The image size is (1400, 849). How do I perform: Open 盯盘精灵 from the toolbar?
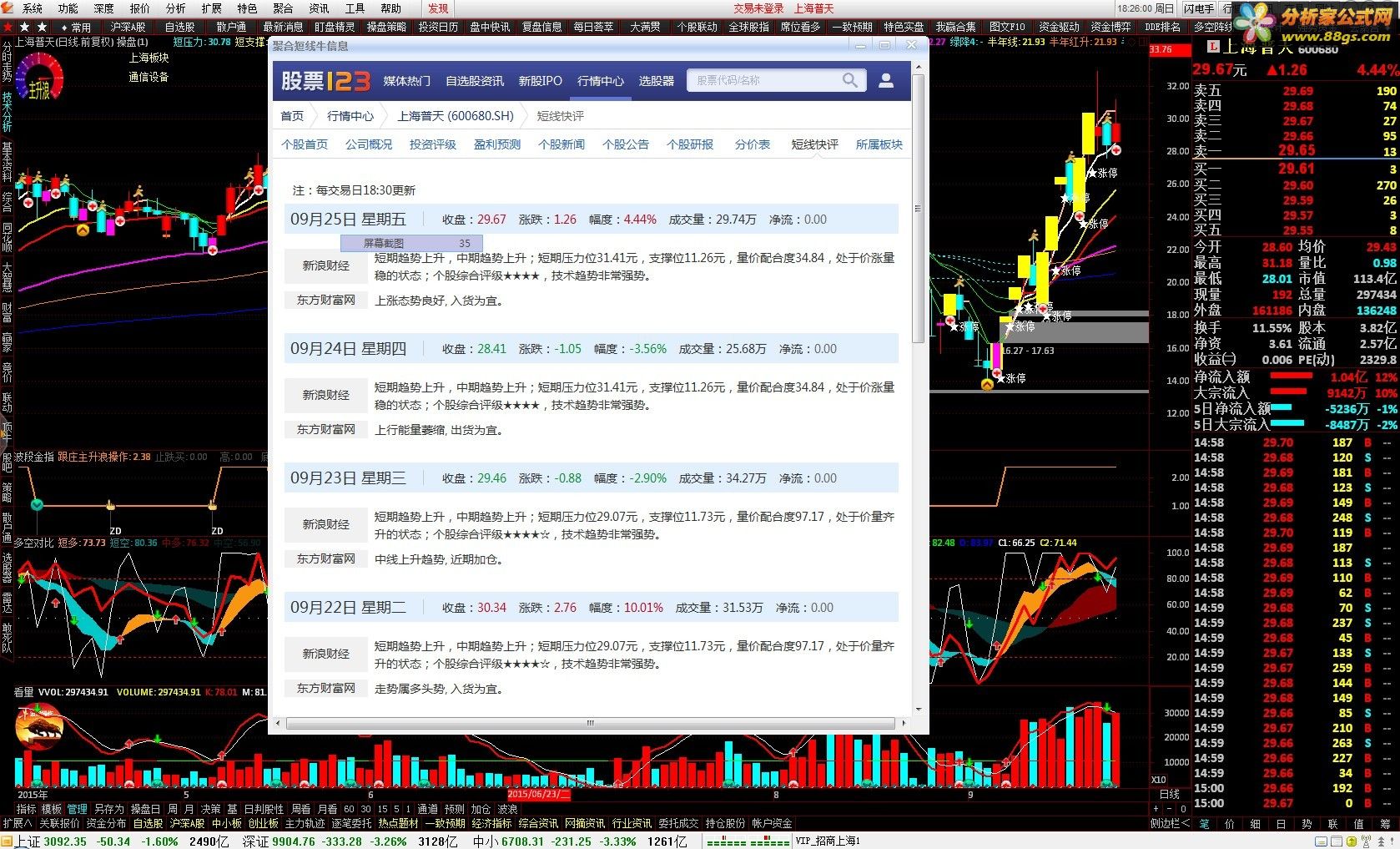pos(335,27)
